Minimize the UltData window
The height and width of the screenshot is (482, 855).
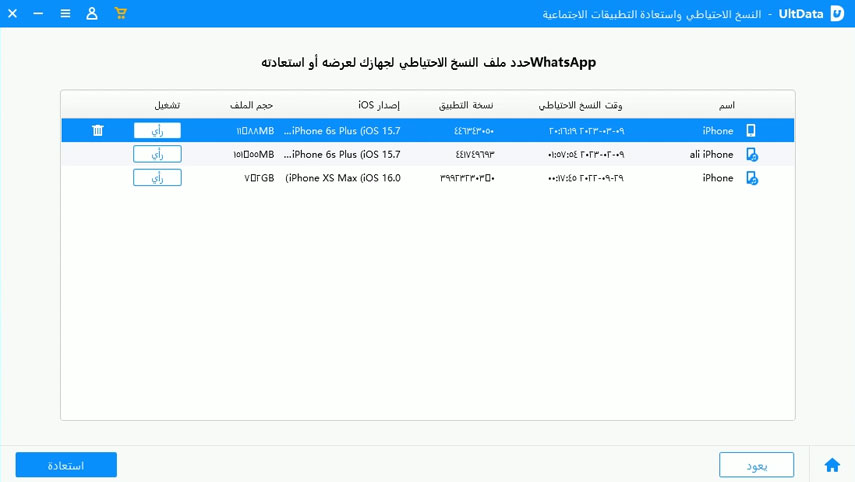tap(38, 13)
